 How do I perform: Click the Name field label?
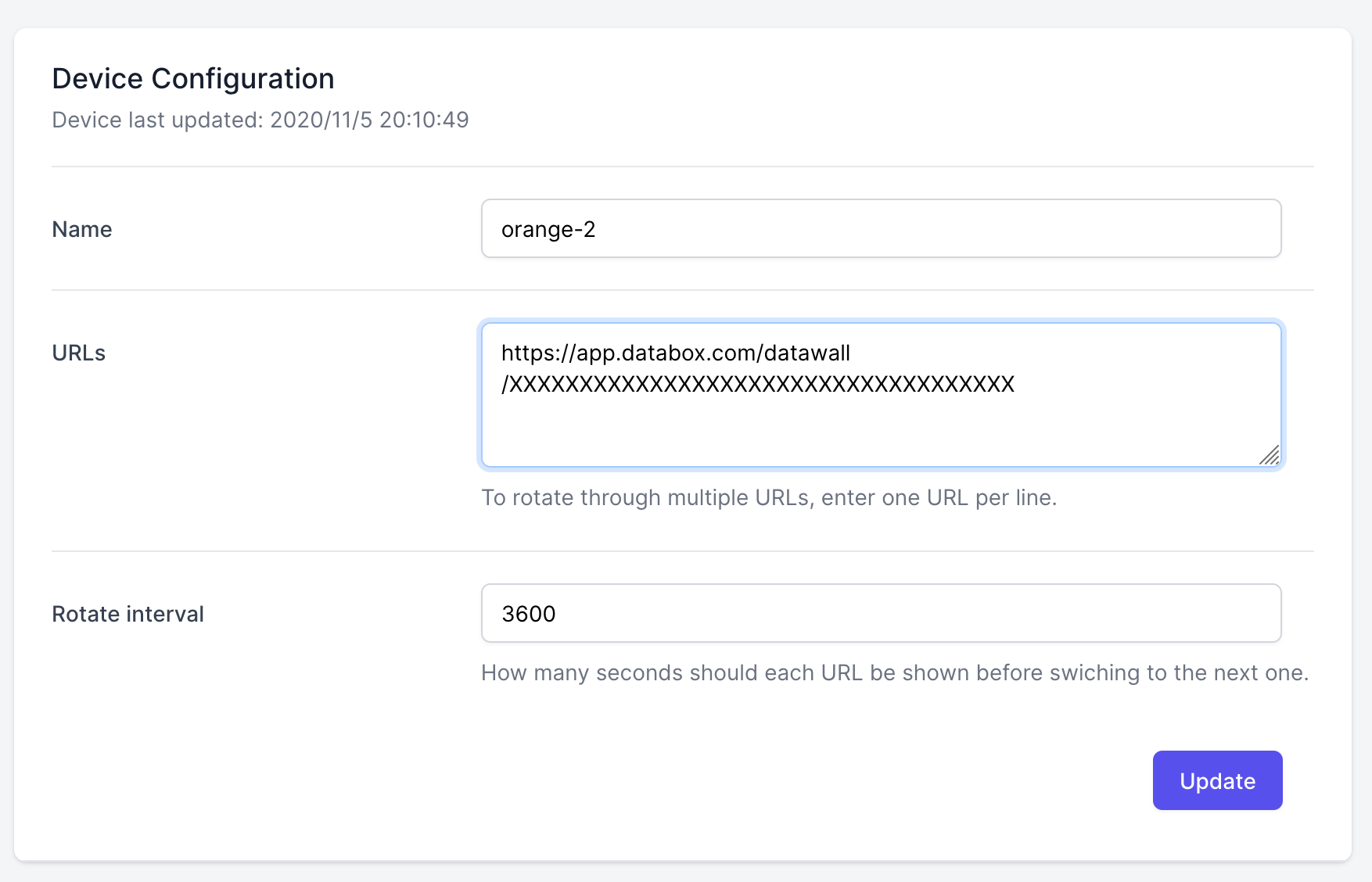point(82,229)
